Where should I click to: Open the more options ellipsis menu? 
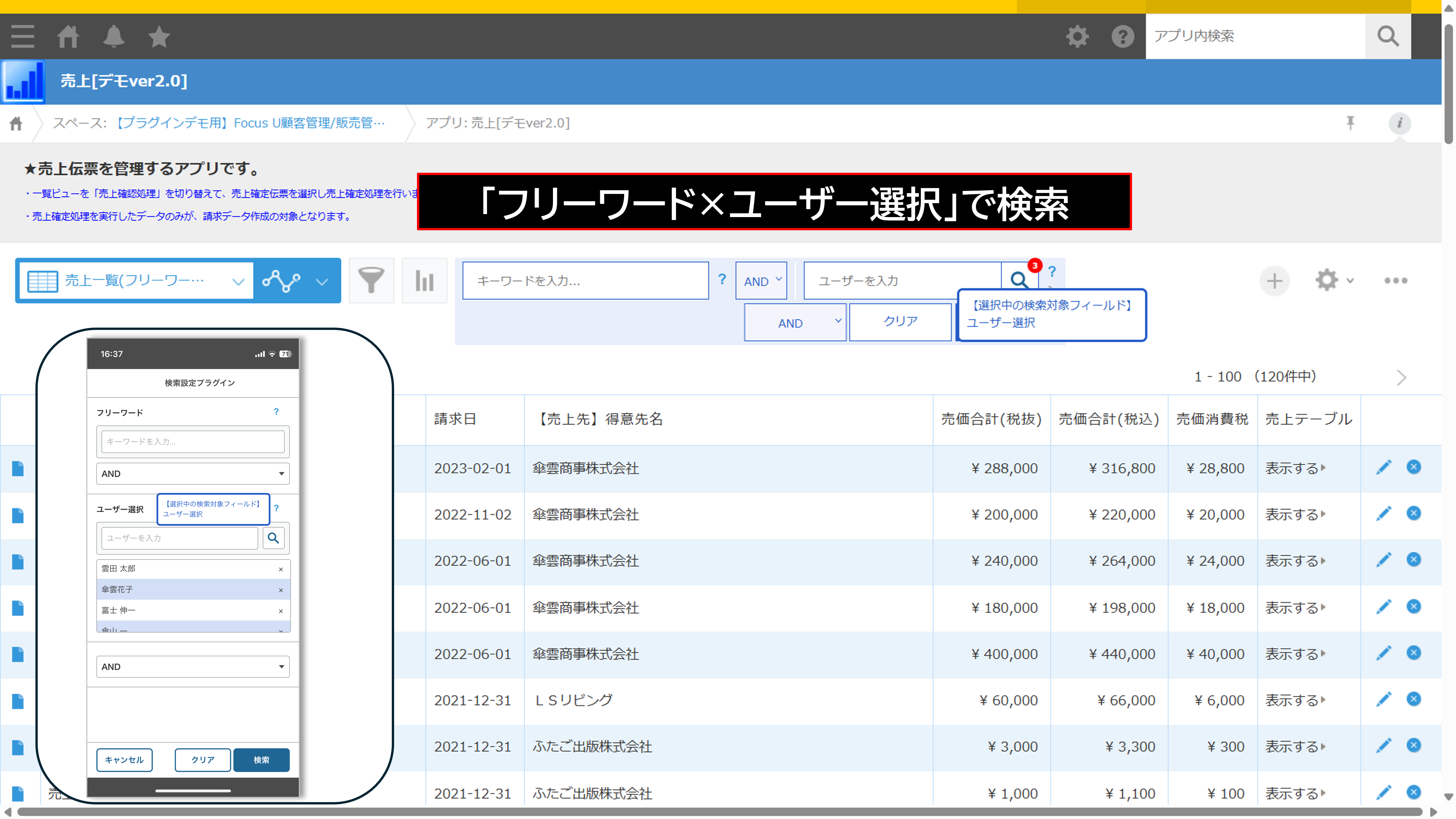1395,280
